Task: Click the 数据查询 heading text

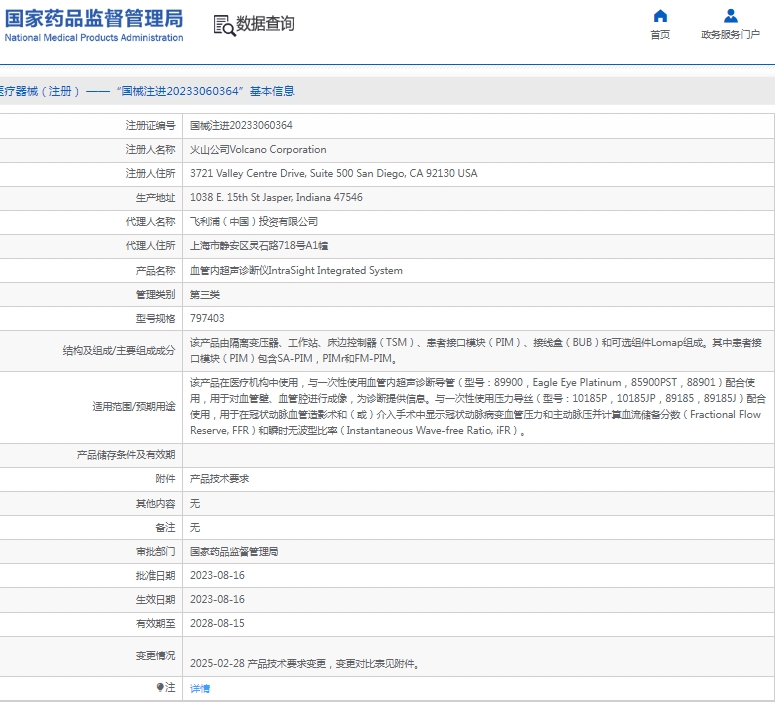Action: point(265,23)
